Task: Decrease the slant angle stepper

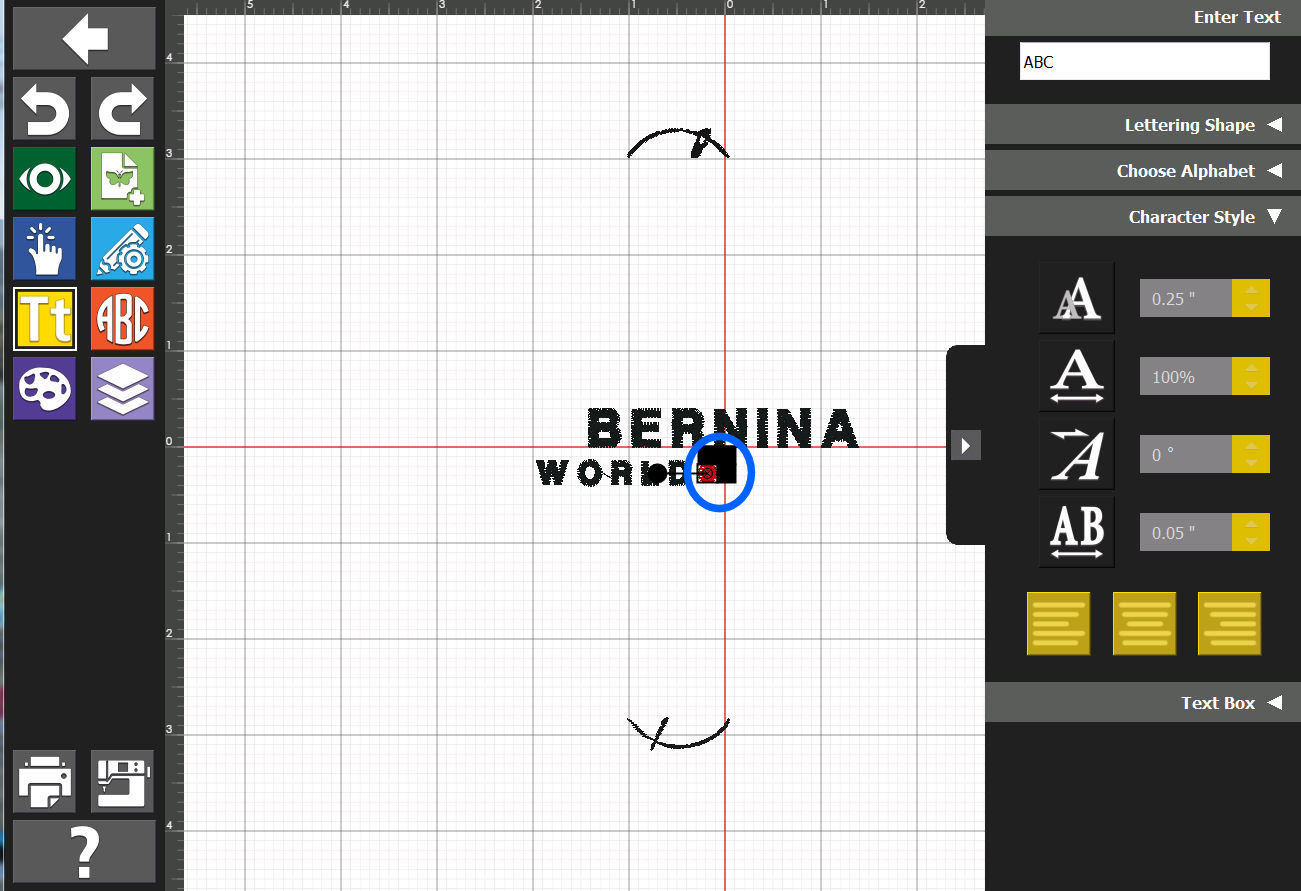Action: 1251,463
